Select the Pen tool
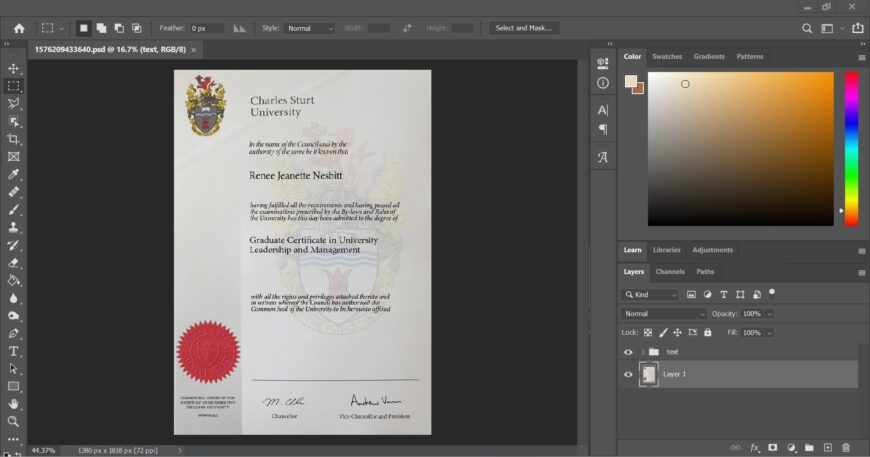870x457 pixels. 13,334
